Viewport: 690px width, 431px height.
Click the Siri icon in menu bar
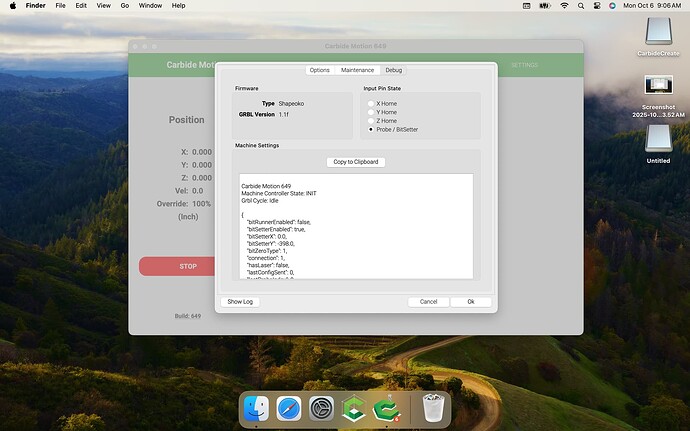[x=612, y=6]
